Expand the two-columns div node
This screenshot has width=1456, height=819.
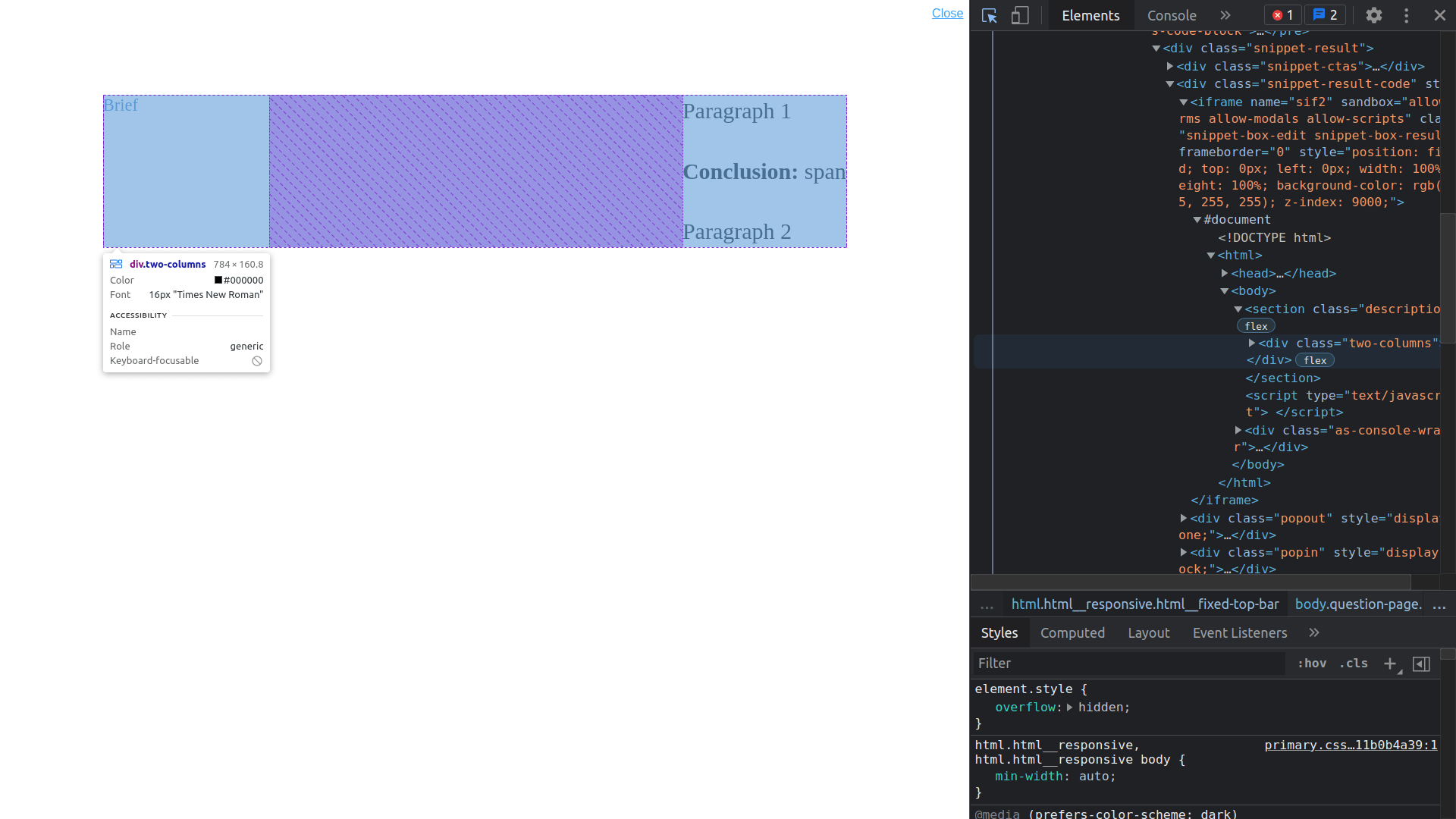1252,344
